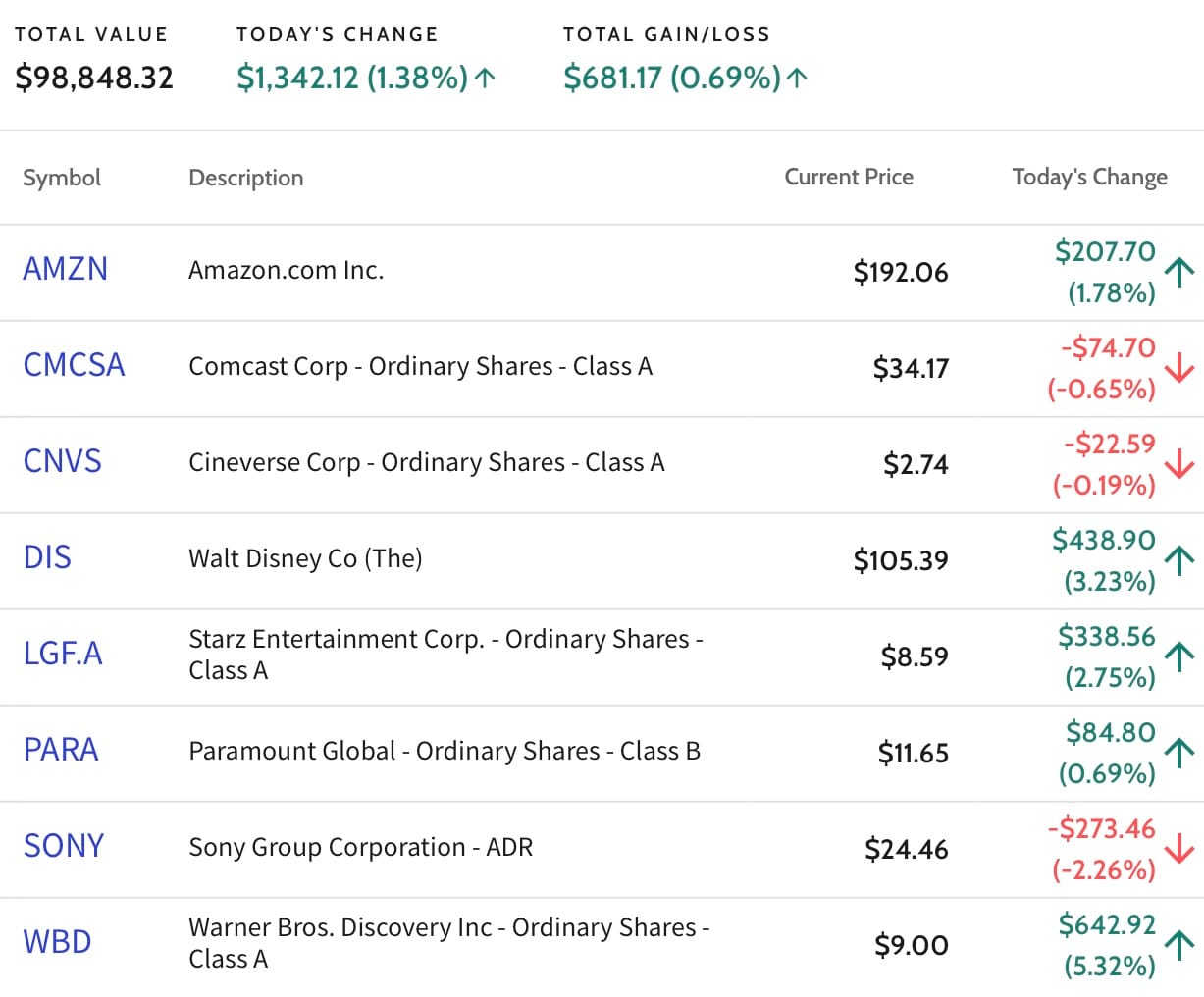This screenshot has width=1204, height=997.
Task: Click the up arrow in the WBD row
Action: click(1179, 944)
